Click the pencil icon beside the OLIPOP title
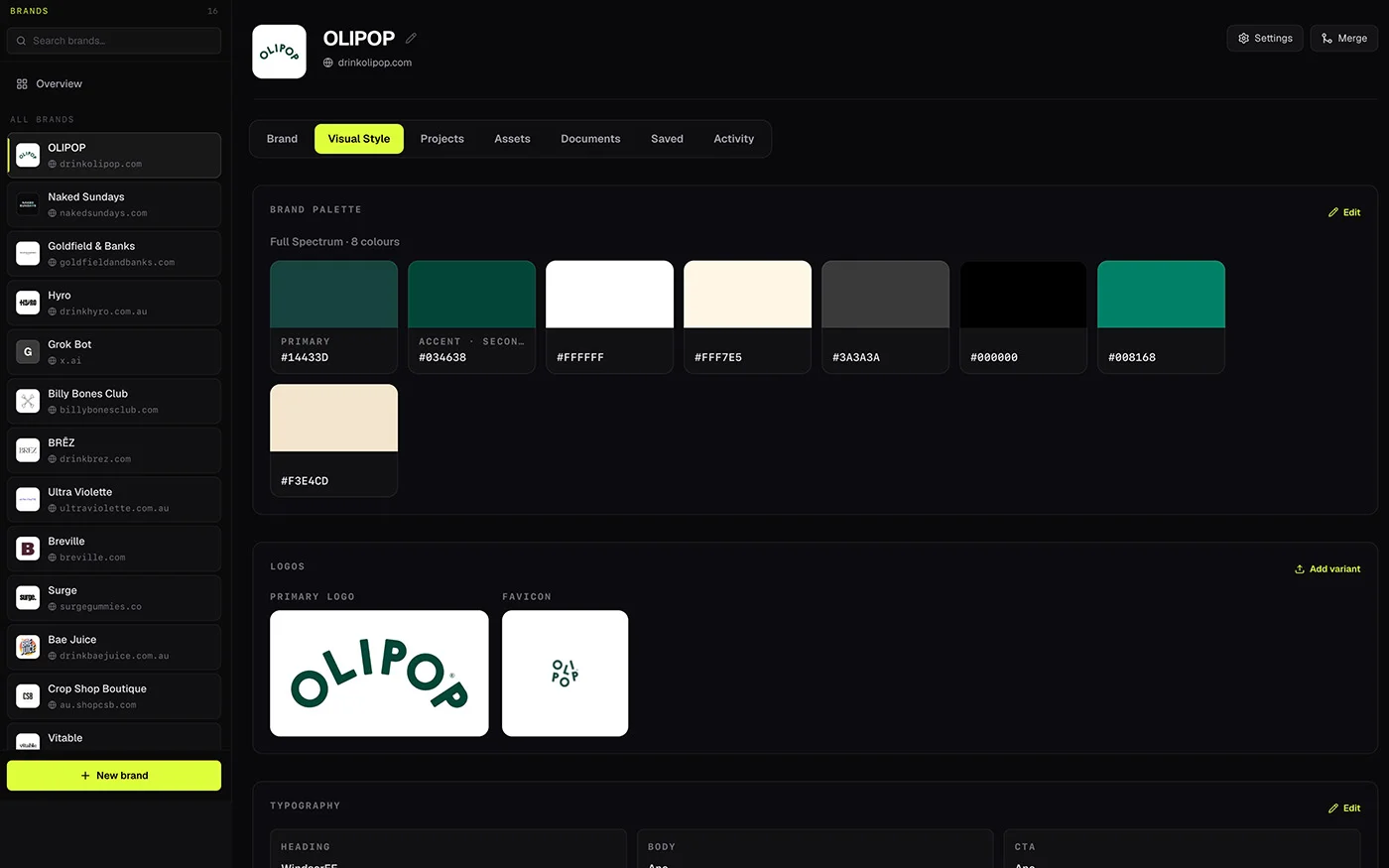 point(411,39)
